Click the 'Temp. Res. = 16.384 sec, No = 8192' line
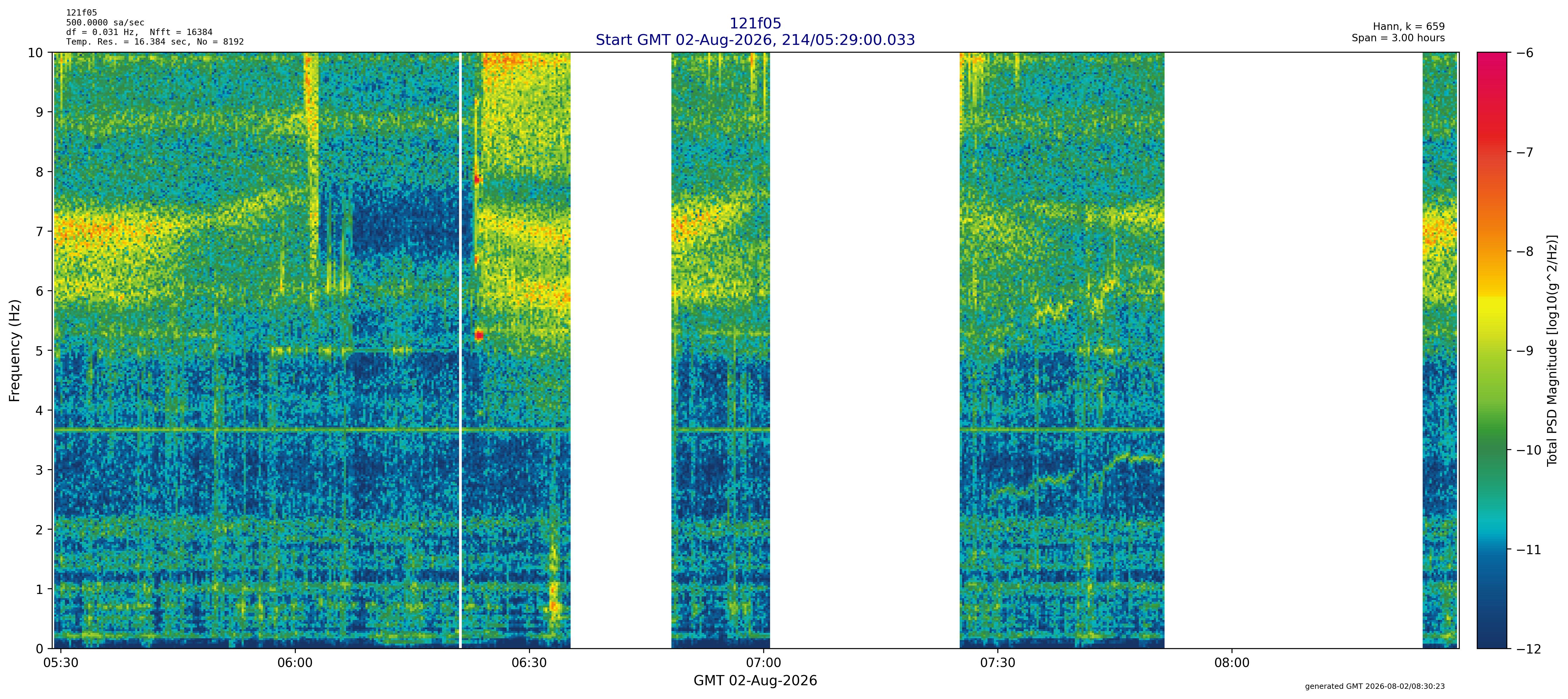1568x699 pixels. click(155, 42)
